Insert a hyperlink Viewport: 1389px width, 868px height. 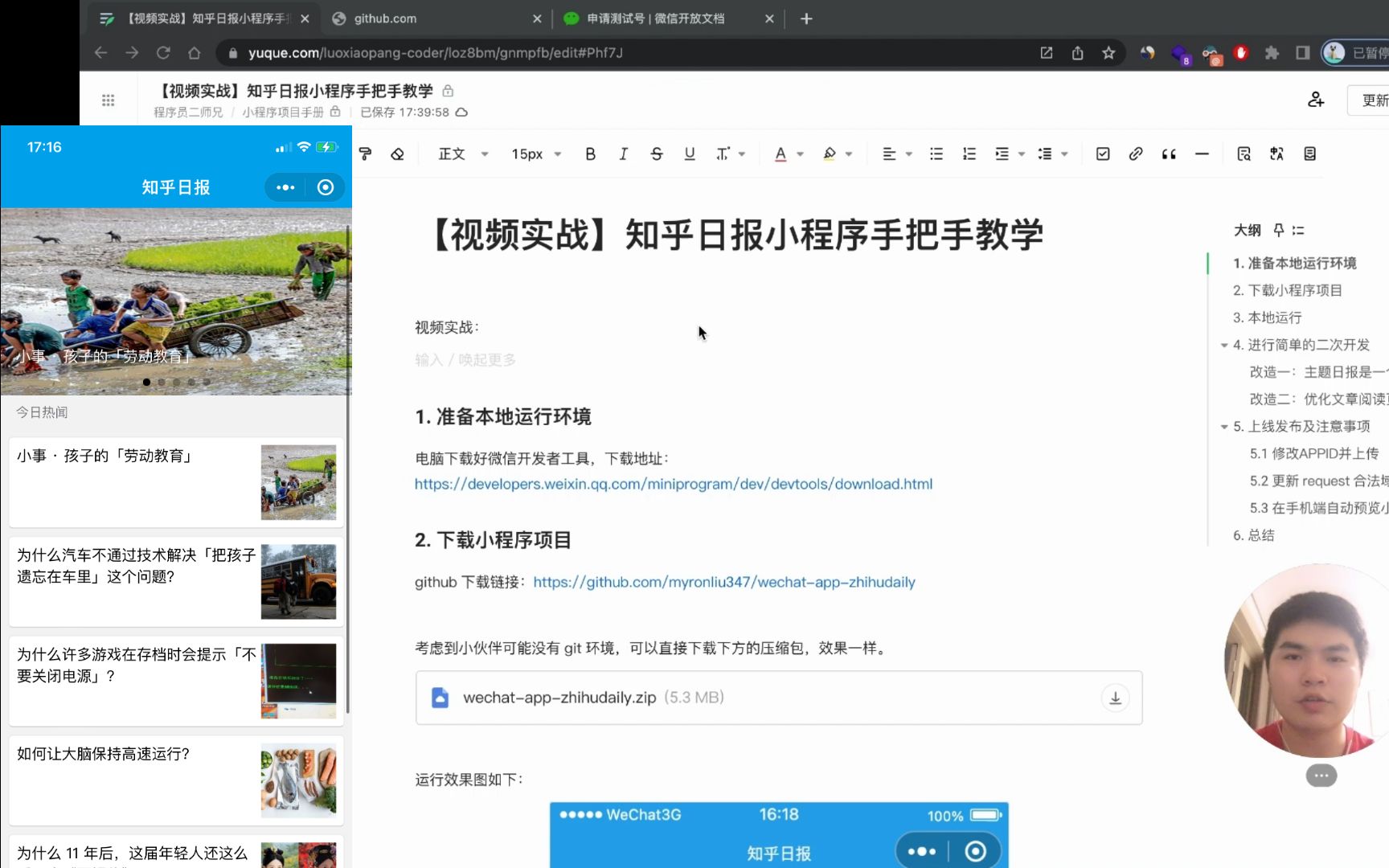tap(1136, 154)
